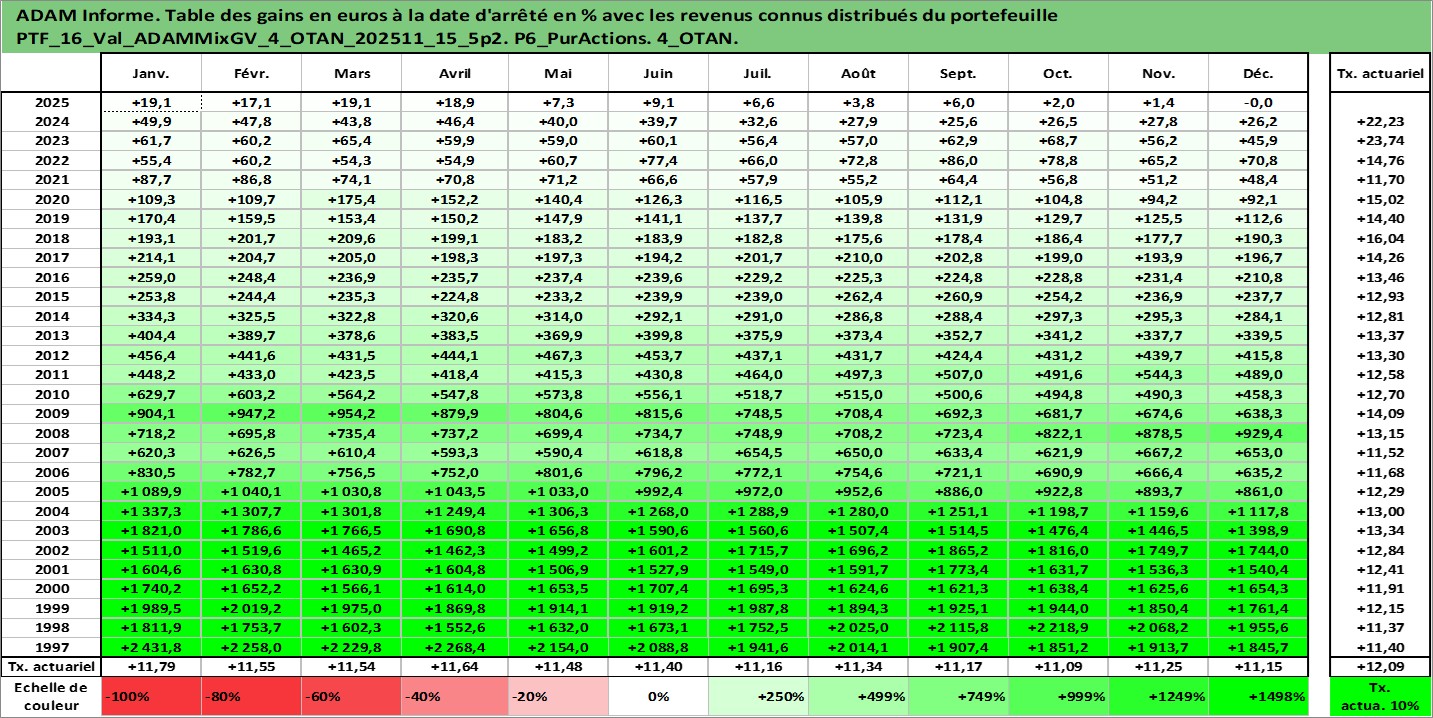Click the 'Mars' column header
Screen dimensions: 1433x718
352,74
